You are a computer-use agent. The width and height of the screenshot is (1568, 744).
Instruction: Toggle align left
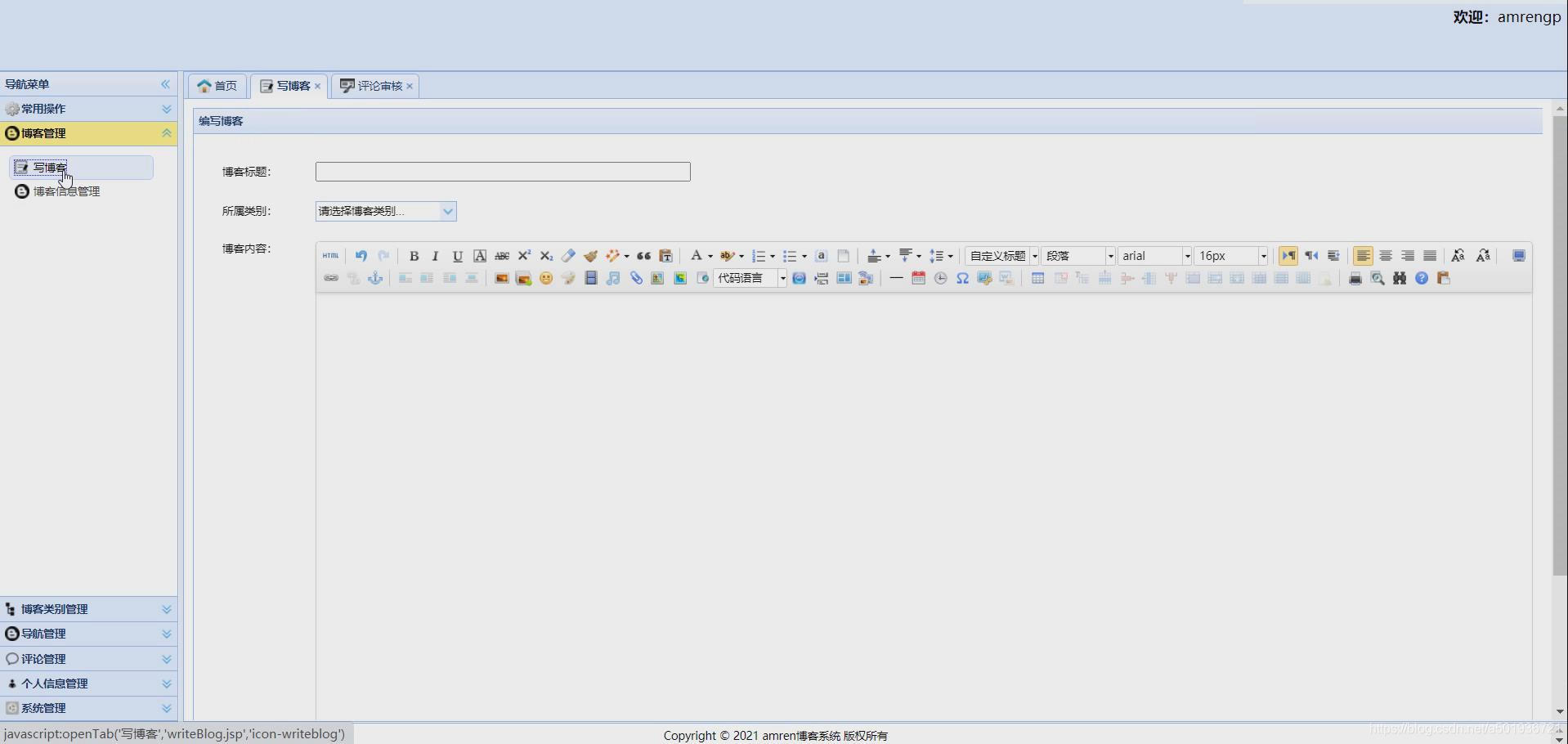tap(1363, 256)
